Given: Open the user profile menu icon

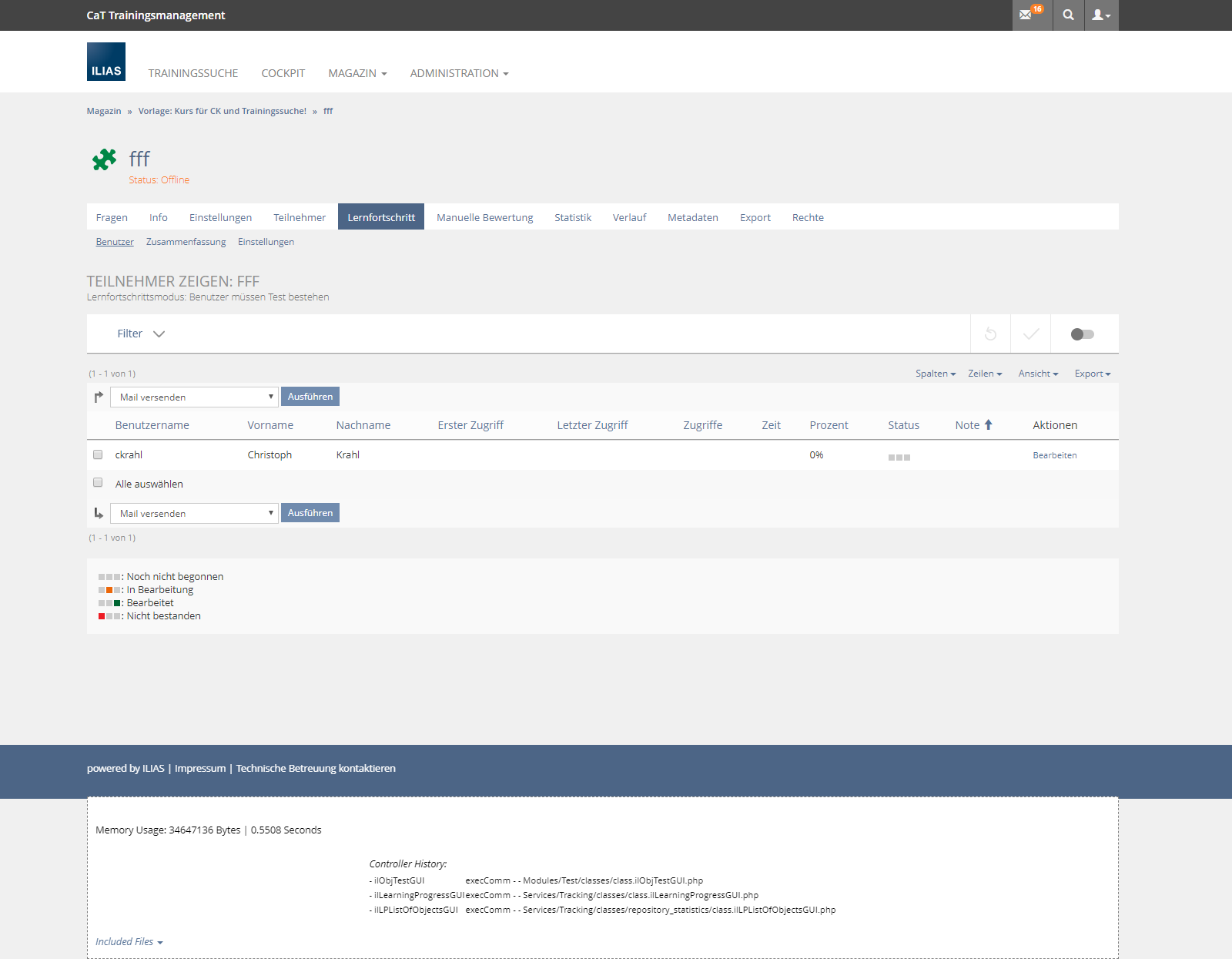Looking at the screenshot, I should click(x=1101, y=15).
